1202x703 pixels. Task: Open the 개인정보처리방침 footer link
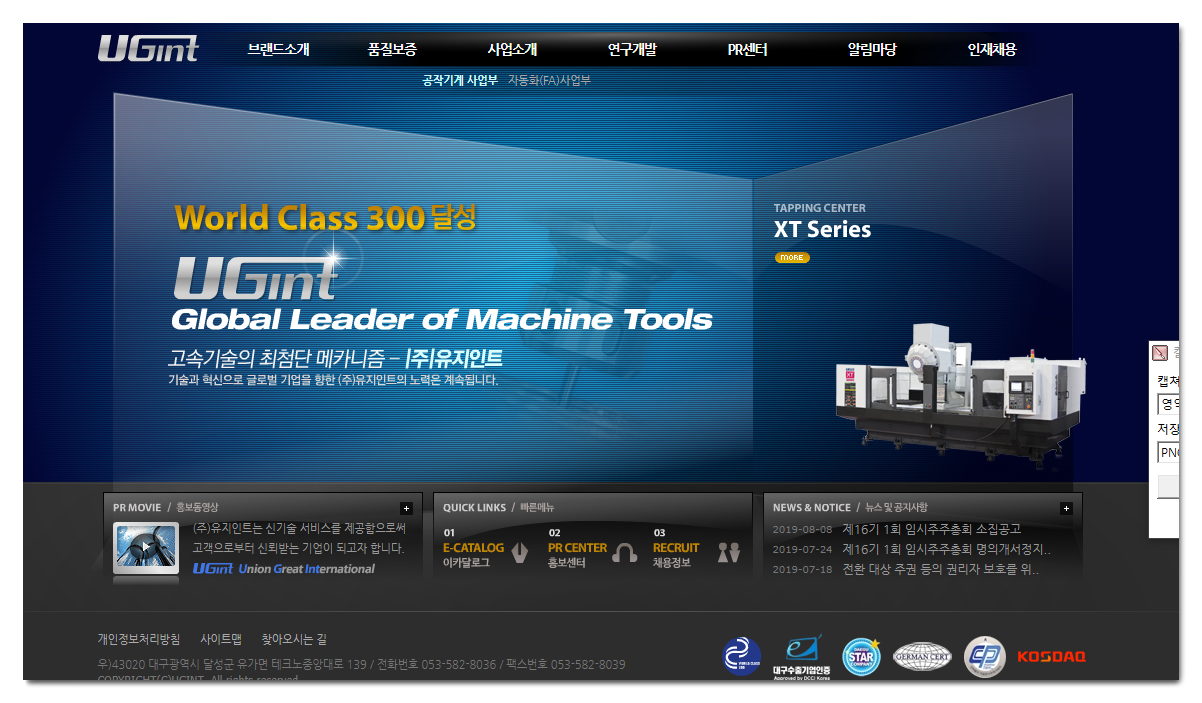tap(139, 639)
